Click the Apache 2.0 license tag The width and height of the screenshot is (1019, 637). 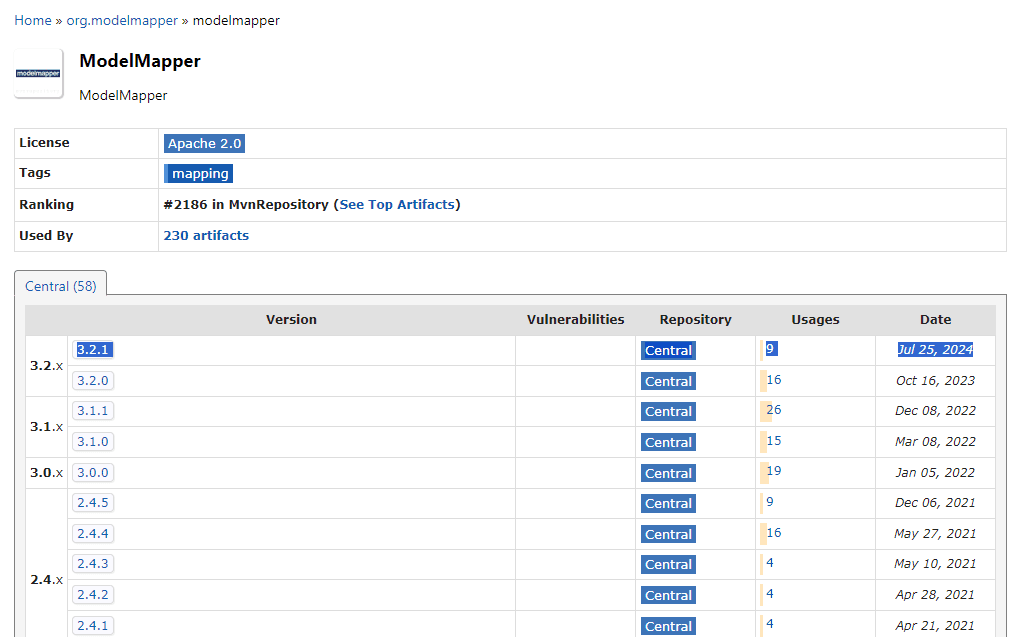204,144
